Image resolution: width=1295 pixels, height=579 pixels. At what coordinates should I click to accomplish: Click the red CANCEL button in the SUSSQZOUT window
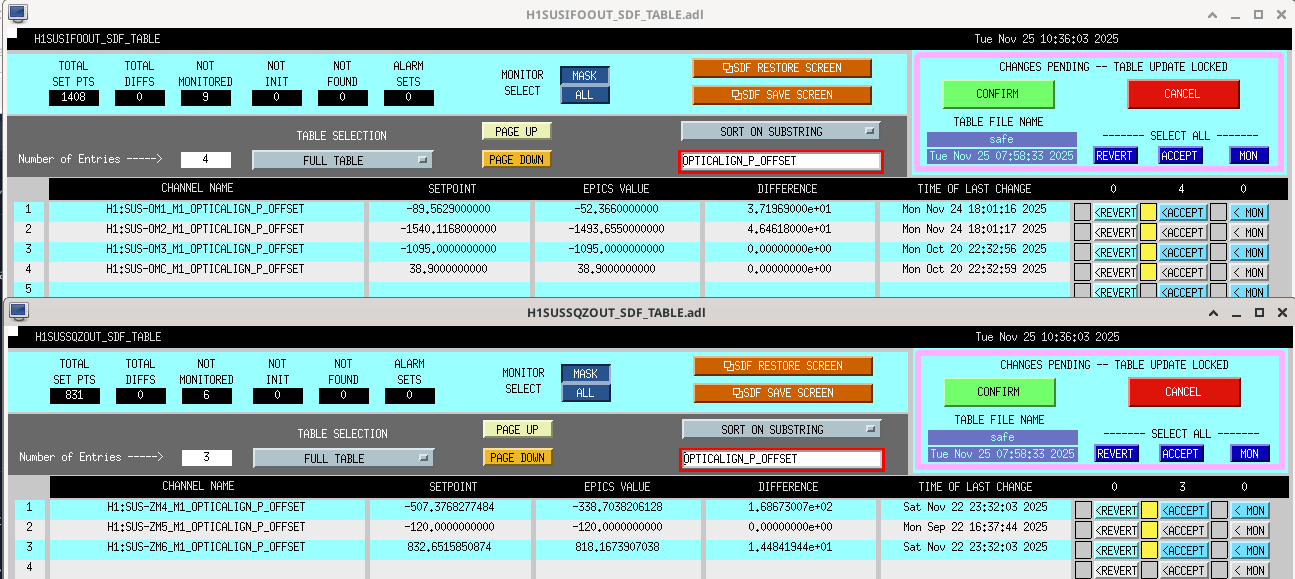[1182, 392]
